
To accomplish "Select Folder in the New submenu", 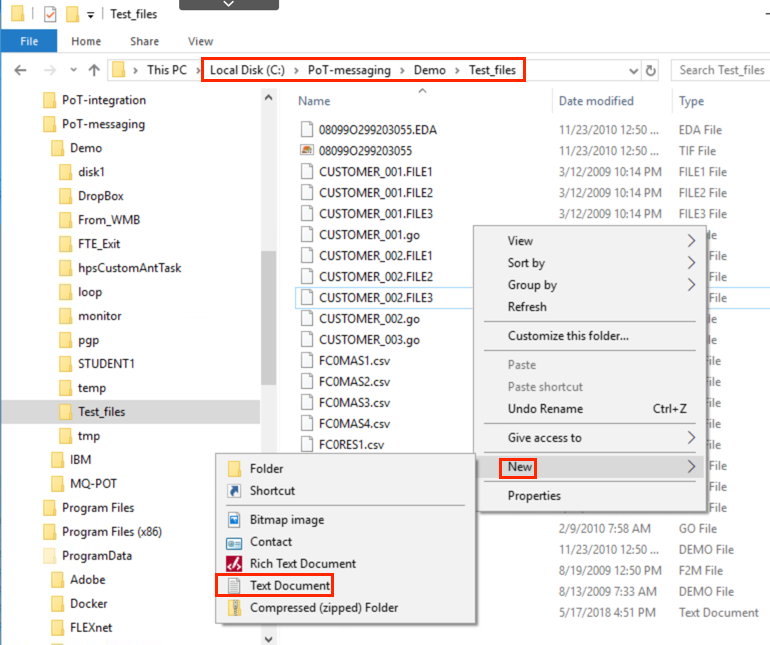I will pyautogui.click(x=346, y=469).
